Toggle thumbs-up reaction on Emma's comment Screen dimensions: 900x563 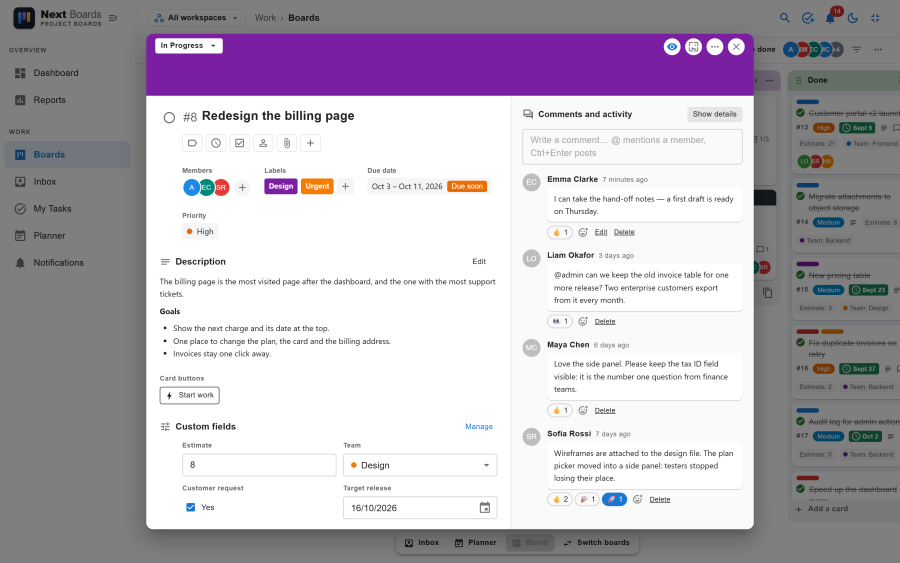(560, 232)
